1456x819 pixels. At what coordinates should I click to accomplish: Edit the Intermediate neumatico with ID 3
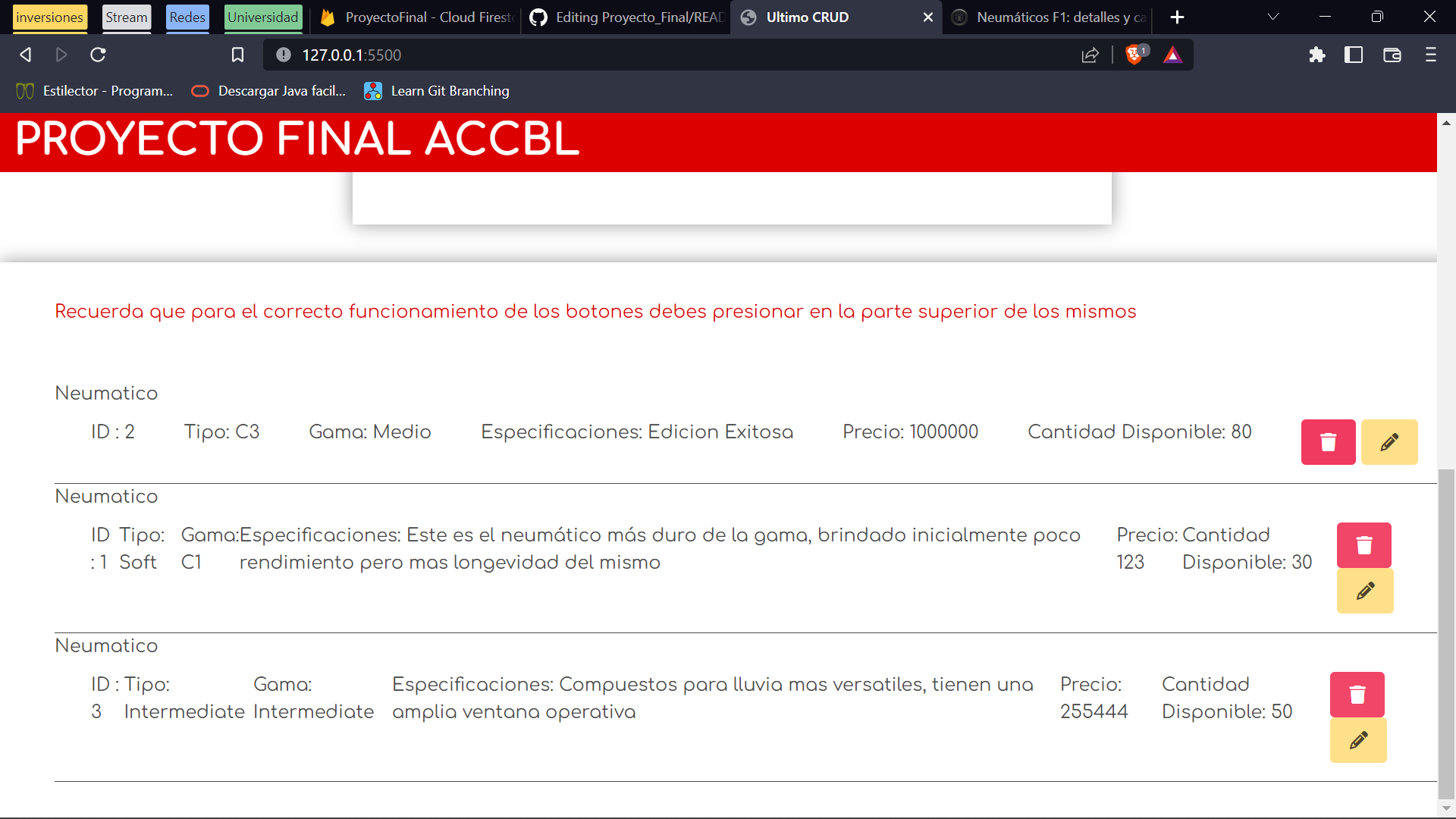tap(1358, 740)
